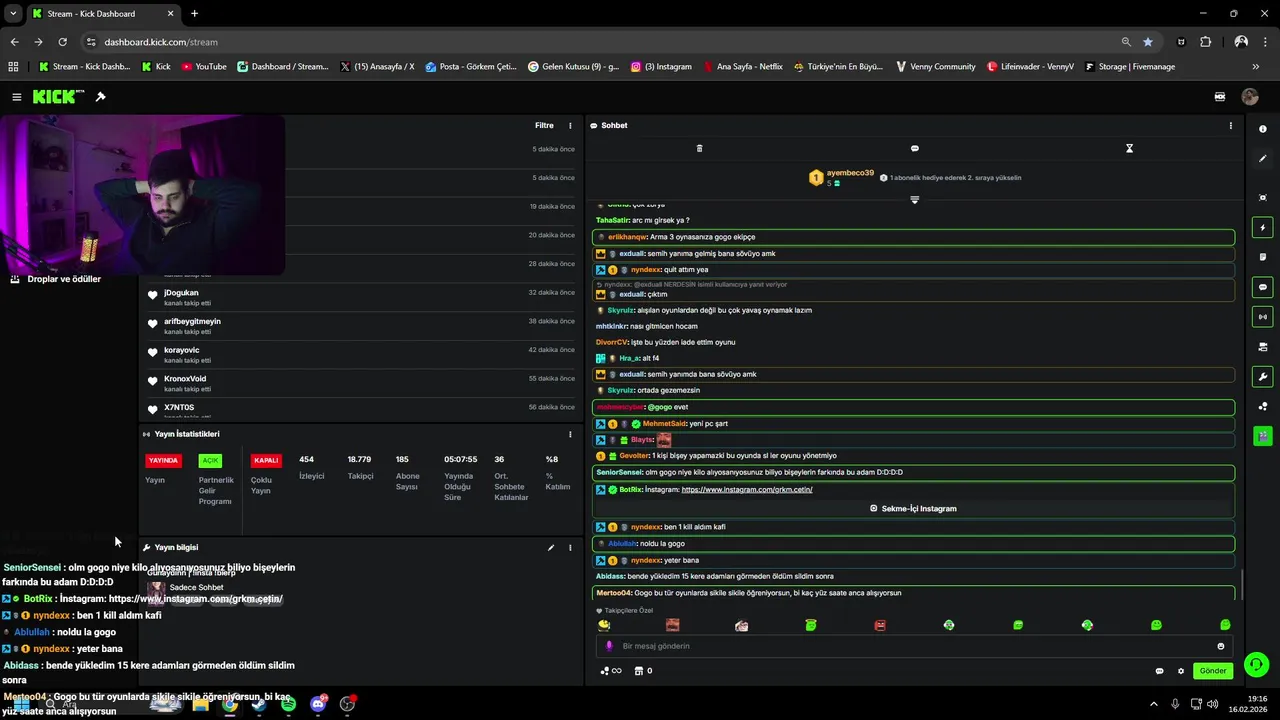Show the bookmarks overflow chevron
This screenshot has width=1280, height=720.
point(1256,67)
